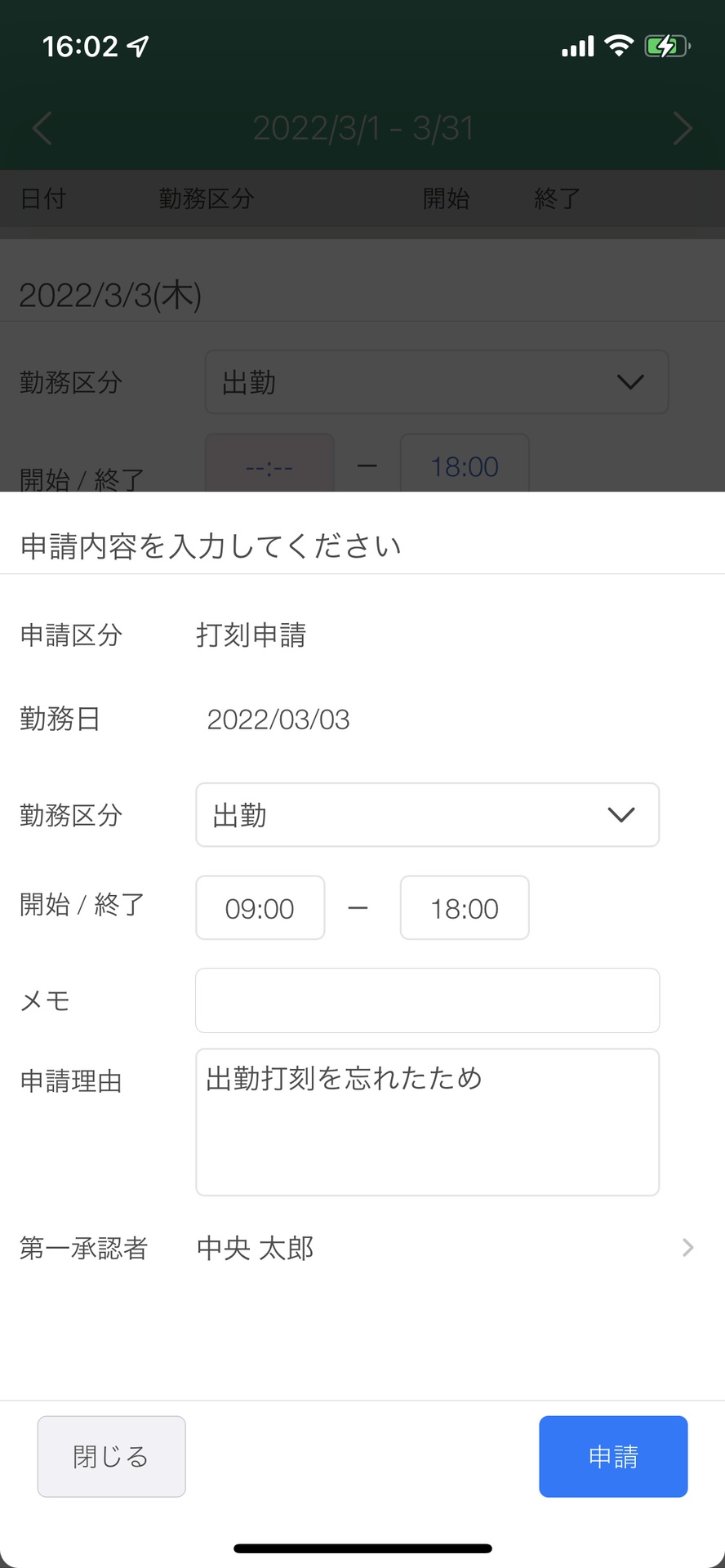Select the date range 2022/3/1 - 3/31
Screen dimensions: 725x1568
363,128
